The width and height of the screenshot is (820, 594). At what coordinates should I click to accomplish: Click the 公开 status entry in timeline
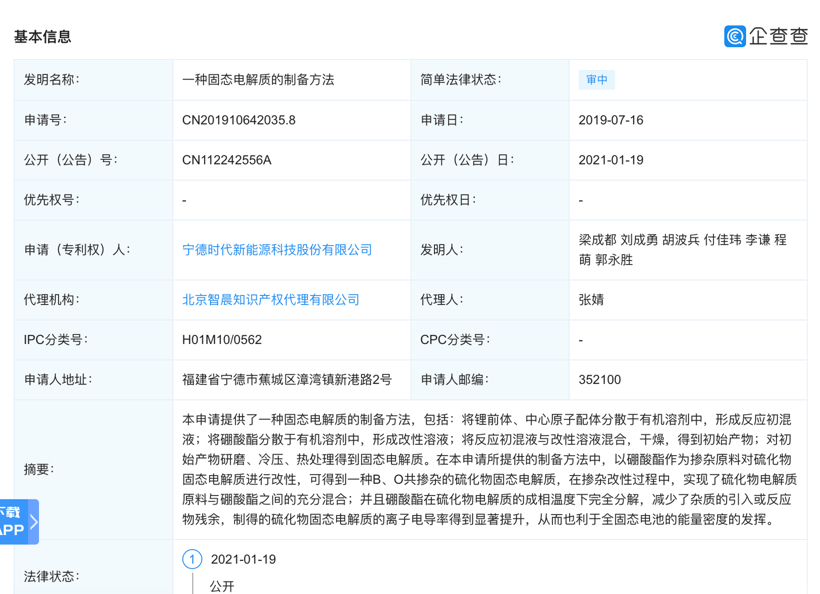tap(222, 586)
